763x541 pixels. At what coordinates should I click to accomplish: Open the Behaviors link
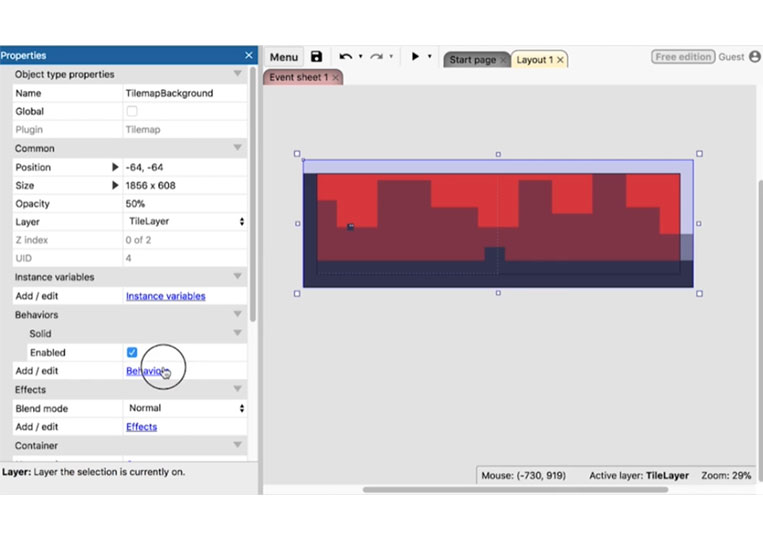tap(148, 371)
